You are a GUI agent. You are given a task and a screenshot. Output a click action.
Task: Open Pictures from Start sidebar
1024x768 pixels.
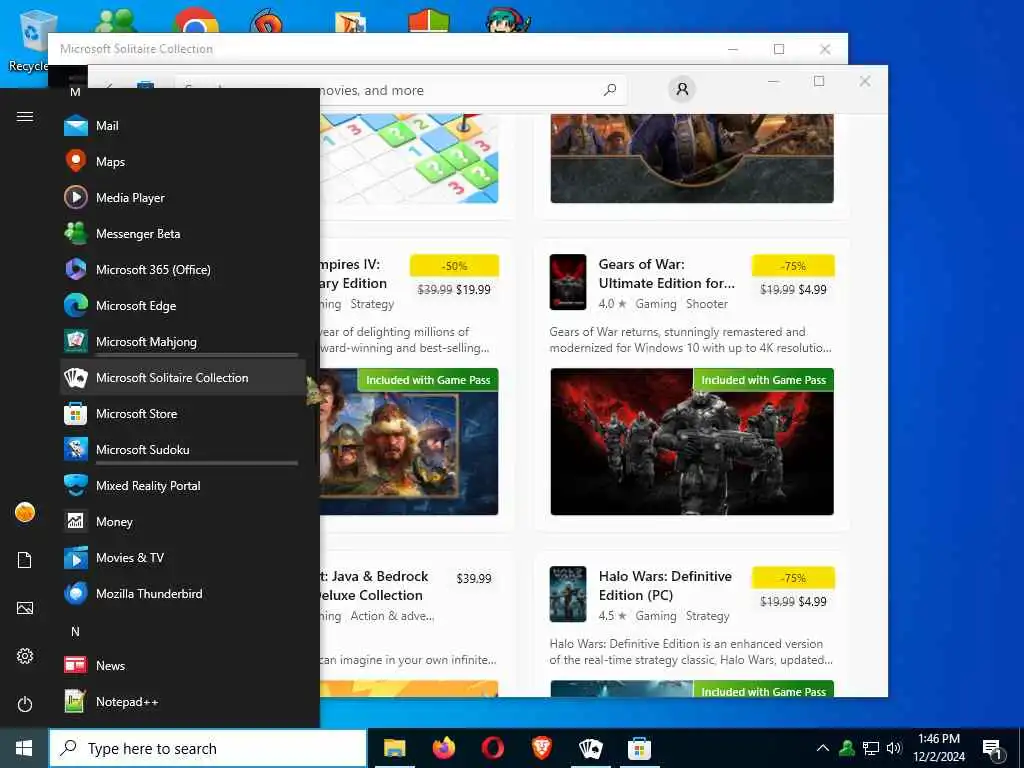pos(25,608)
